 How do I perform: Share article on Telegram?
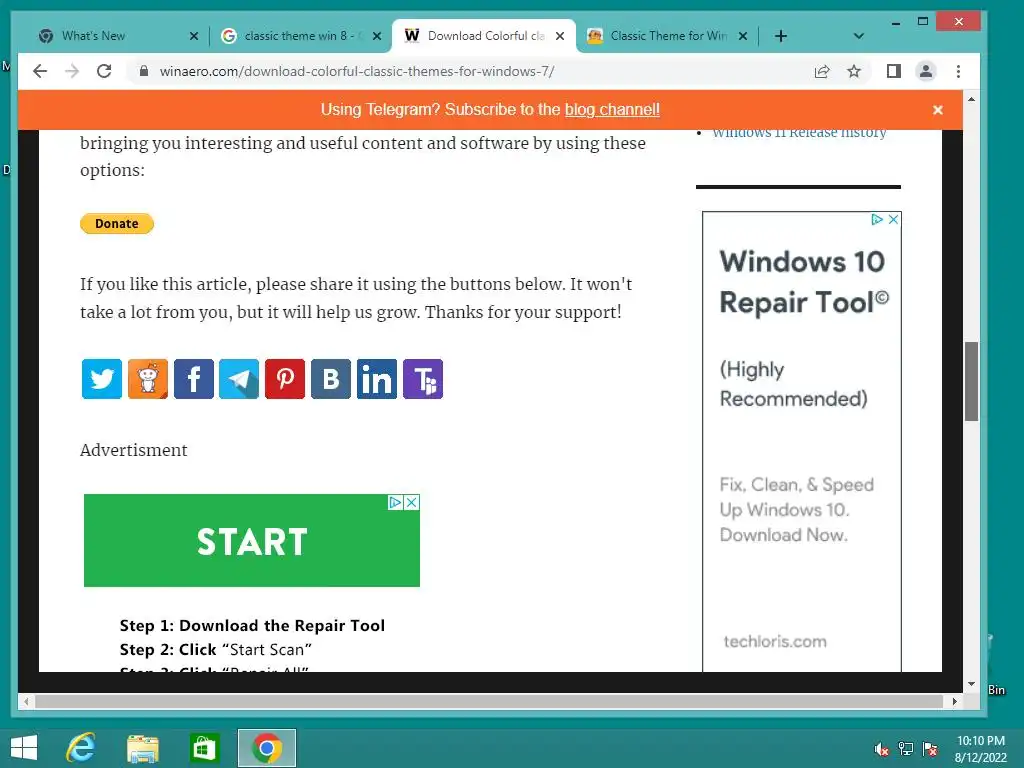239,379
